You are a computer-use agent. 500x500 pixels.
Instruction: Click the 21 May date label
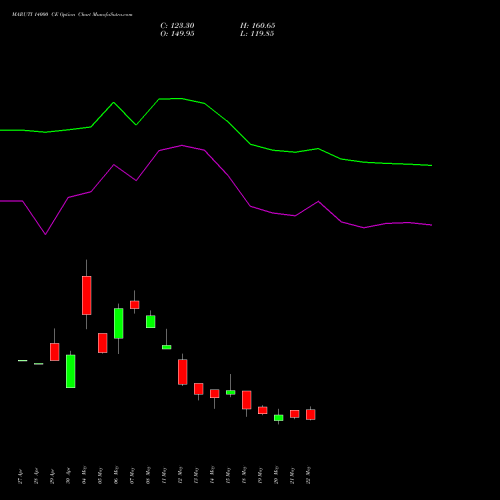292,475
